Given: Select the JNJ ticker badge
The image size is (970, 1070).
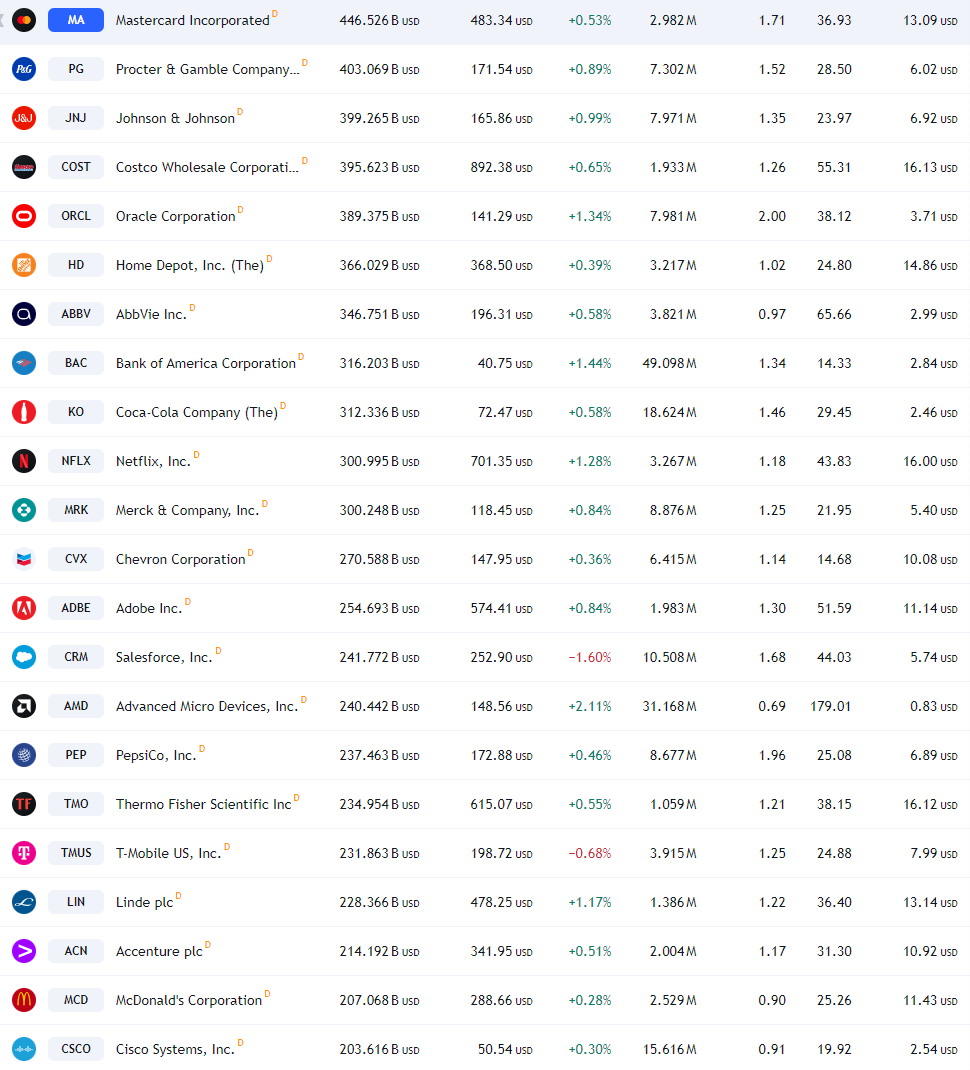Looking at the screenshot, I should coord(76,118).
